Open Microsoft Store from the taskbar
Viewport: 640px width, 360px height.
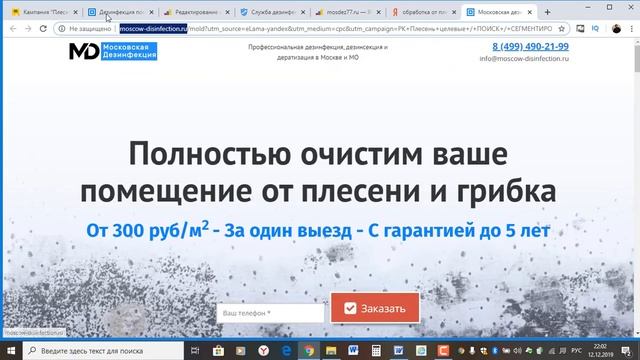coord(218,351)
